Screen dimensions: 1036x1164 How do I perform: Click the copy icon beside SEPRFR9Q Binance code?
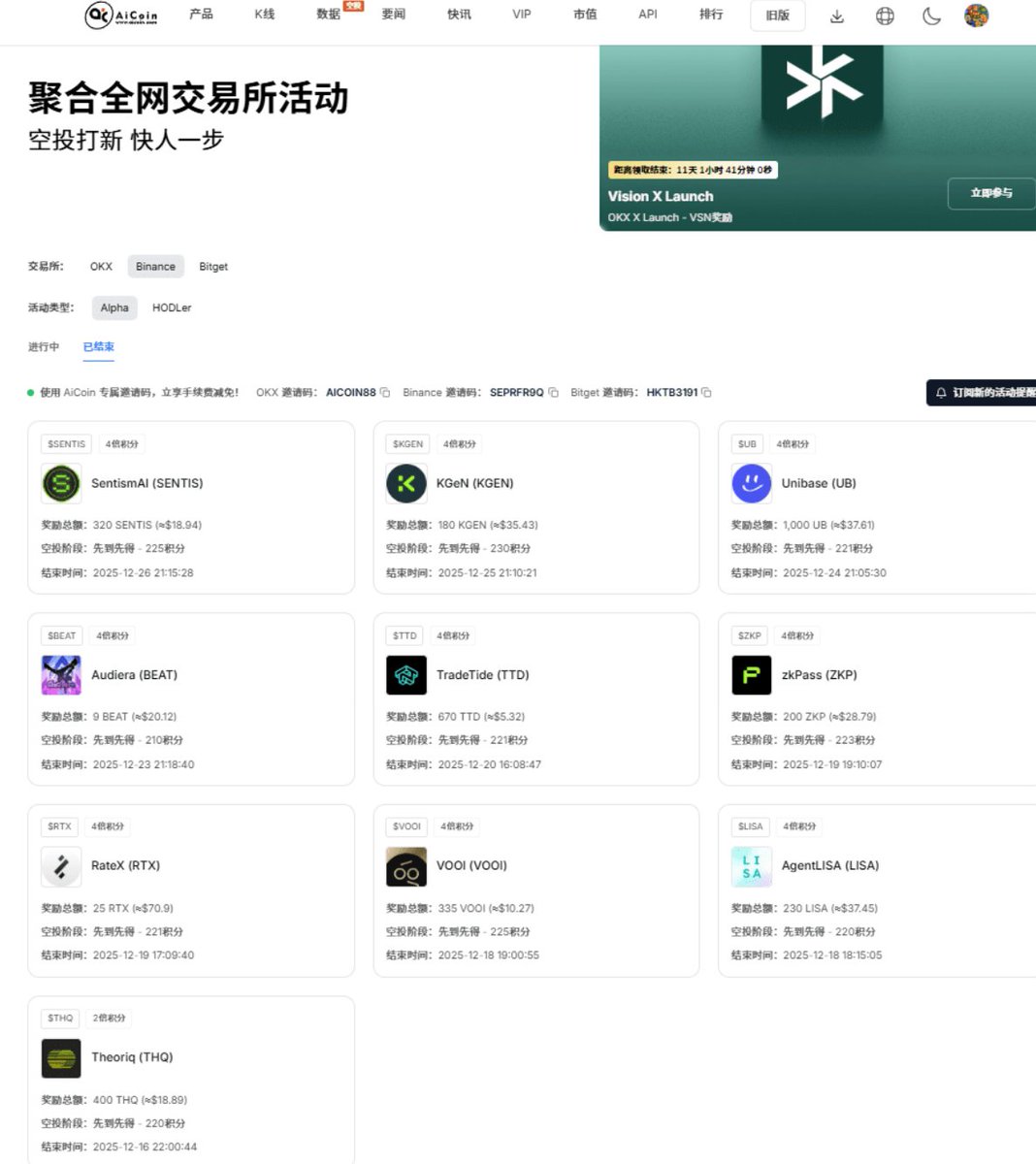553,392
